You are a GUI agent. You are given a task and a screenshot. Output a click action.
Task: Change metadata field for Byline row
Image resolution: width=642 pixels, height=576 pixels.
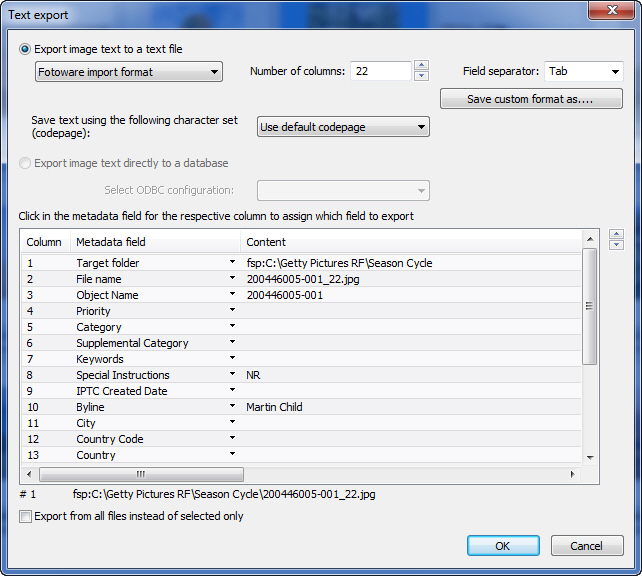[x=232, y=407]
